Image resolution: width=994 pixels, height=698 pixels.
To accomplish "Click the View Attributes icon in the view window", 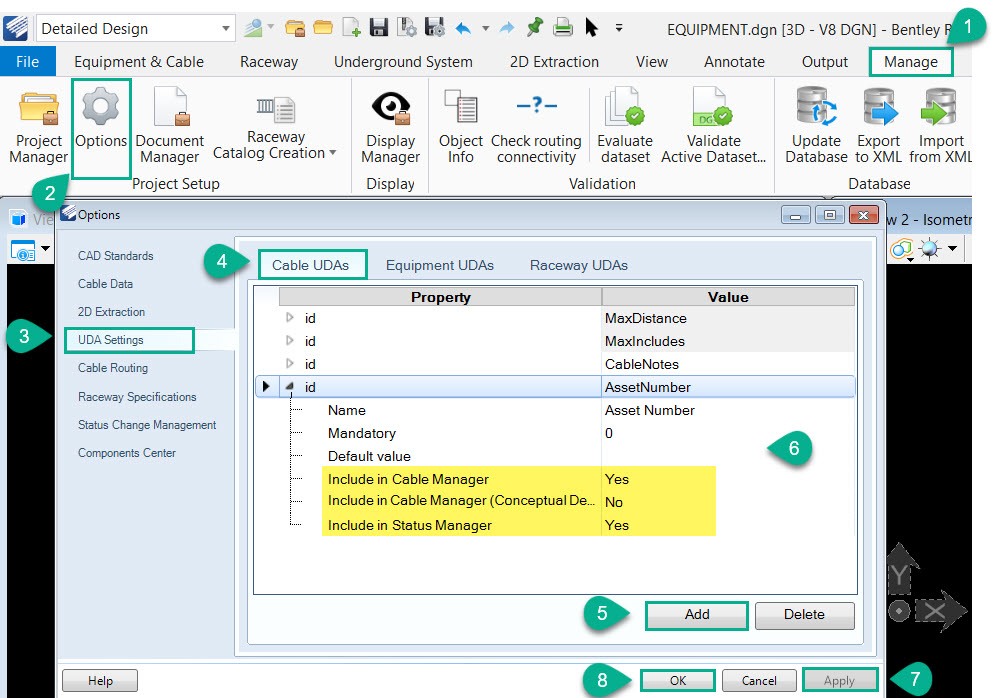I will pos(23,250).
